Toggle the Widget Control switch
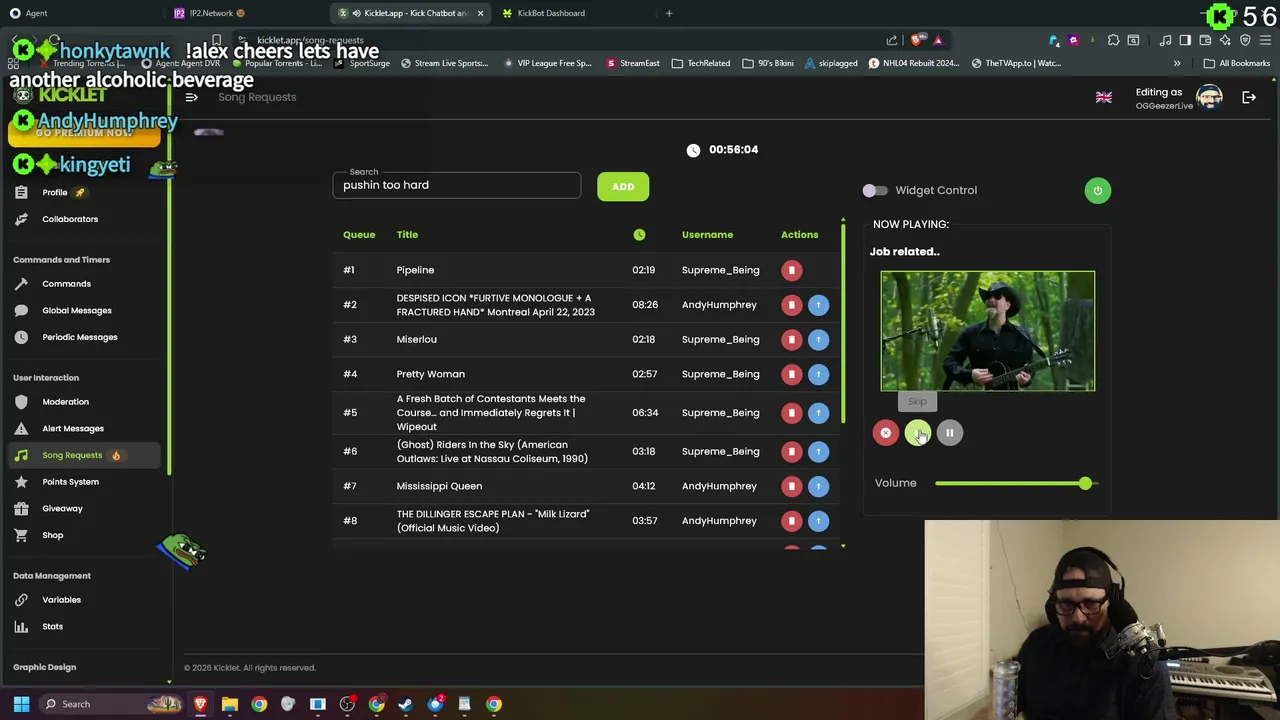1280x720 pixels. (875, 190)
